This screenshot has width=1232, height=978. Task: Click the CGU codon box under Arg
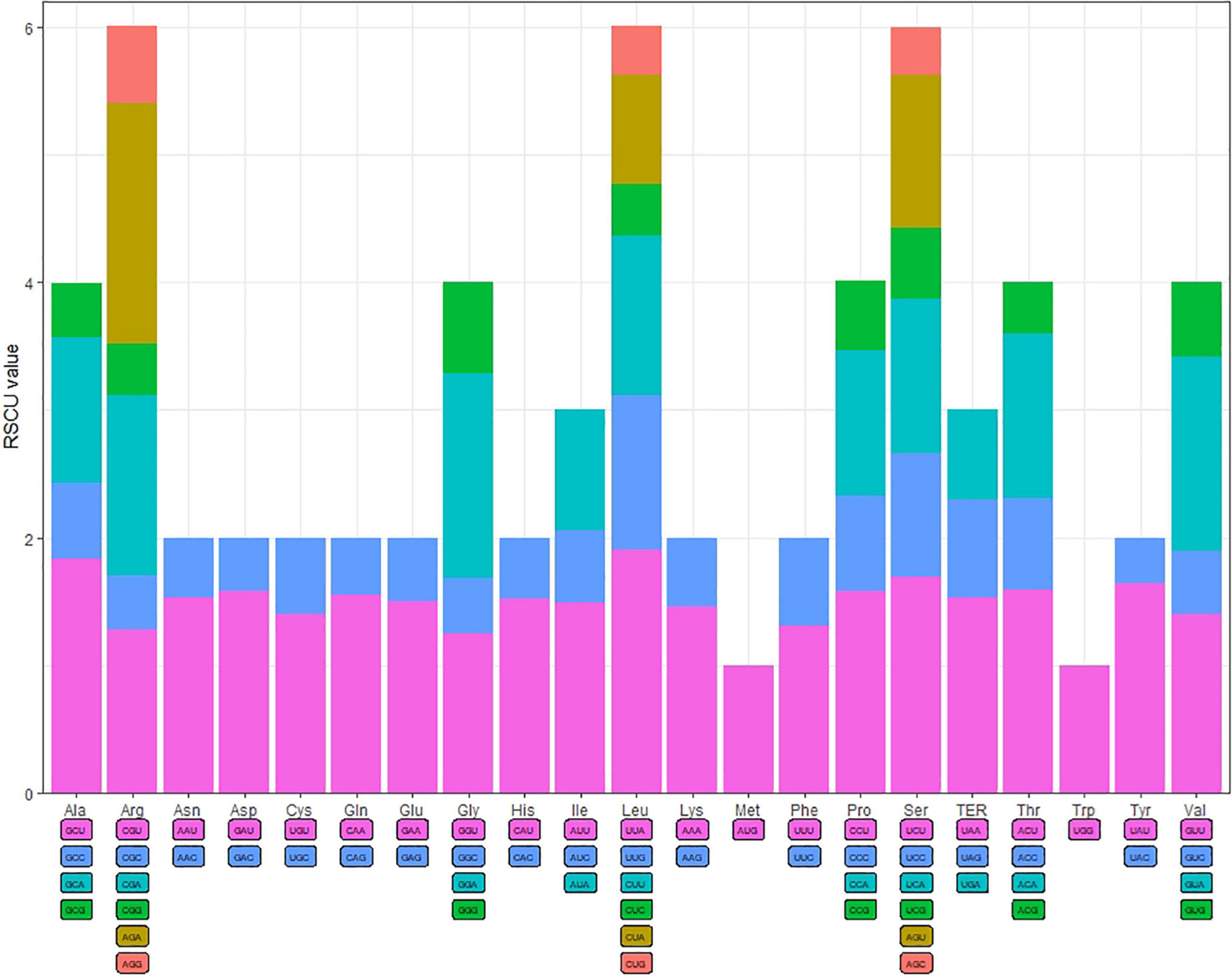coord(132,830)
